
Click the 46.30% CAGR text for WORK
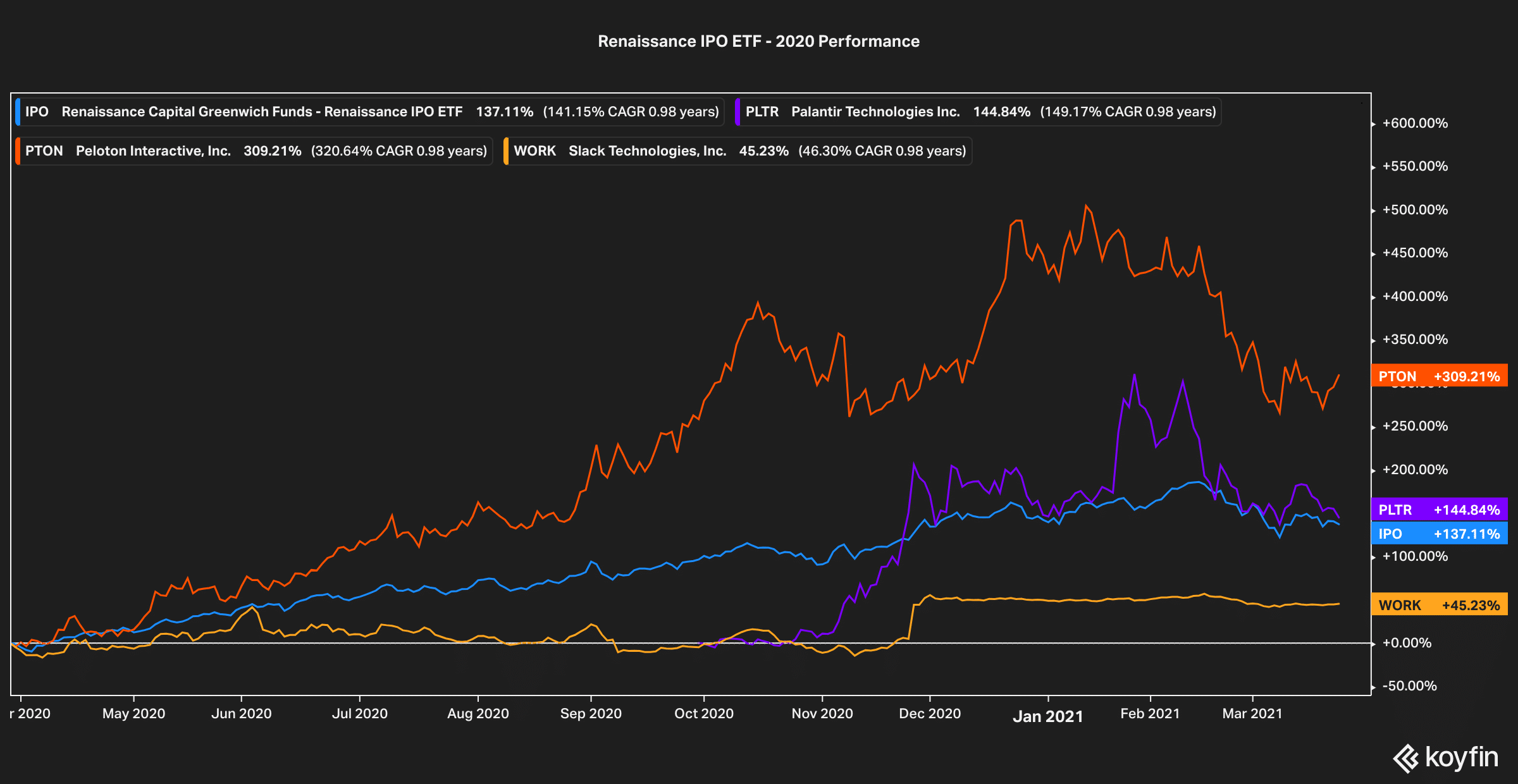882,151
